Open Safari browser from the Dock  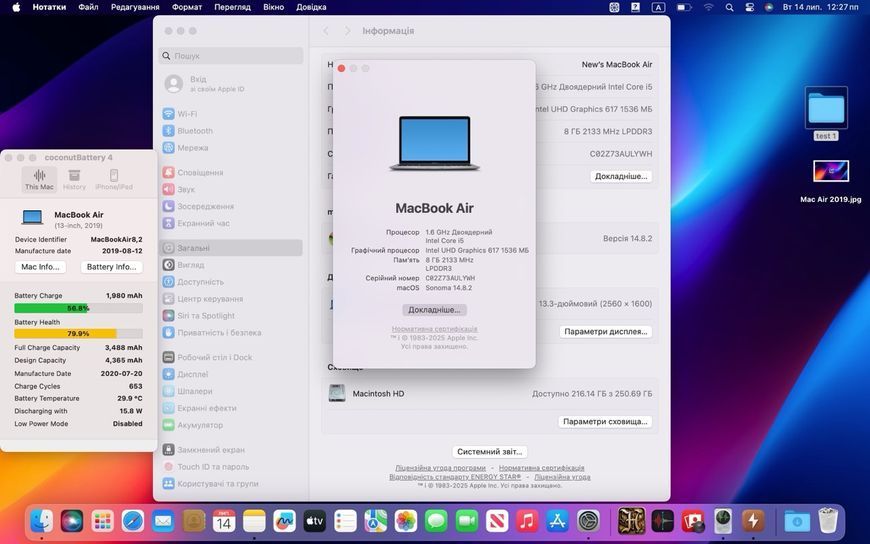pos(133,521)
